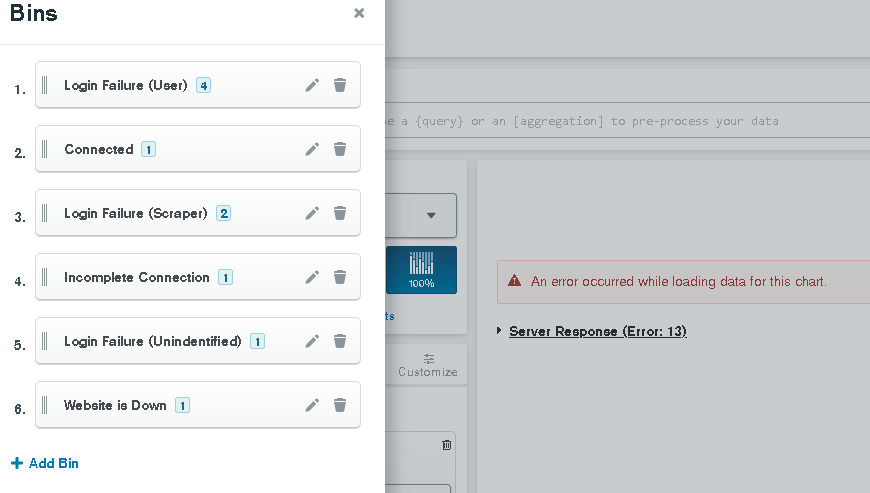Close the Bins panel
The image size is (870, 493).
[359, 13]
